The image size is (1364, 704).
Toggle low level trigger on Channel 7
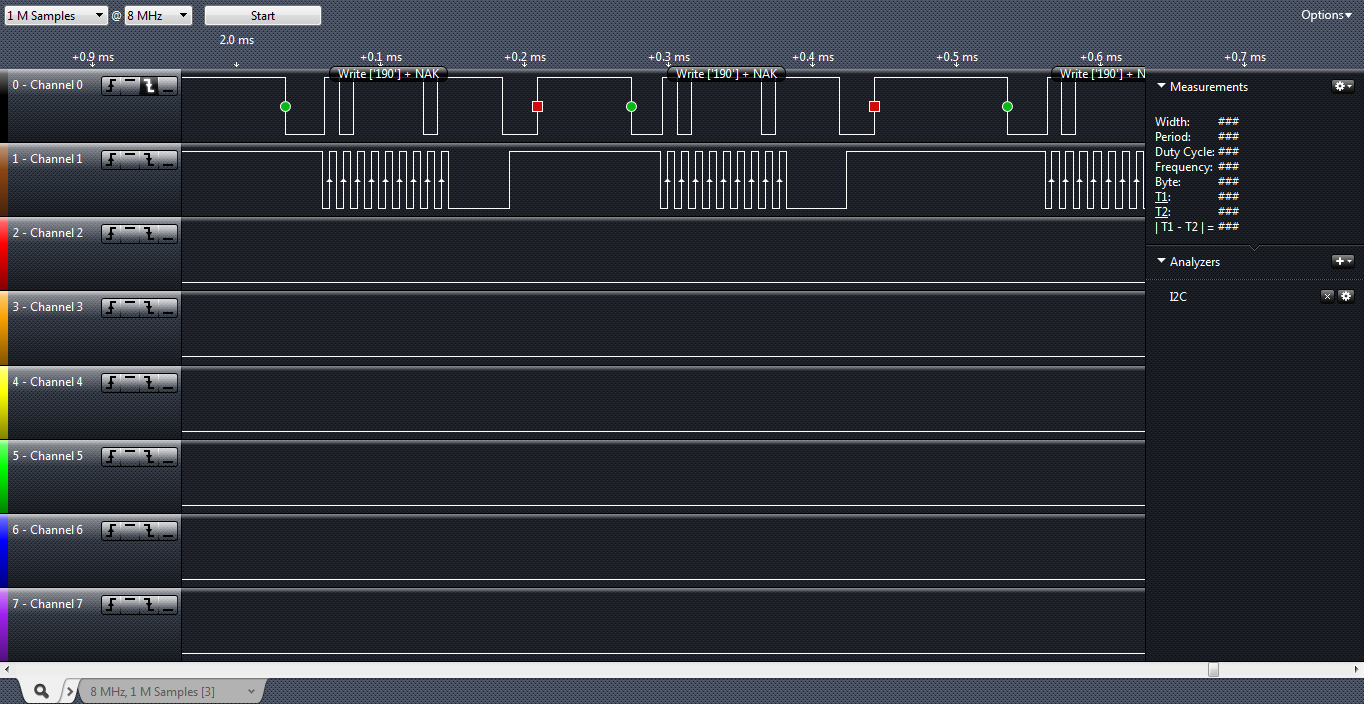(x=168, y=605)
